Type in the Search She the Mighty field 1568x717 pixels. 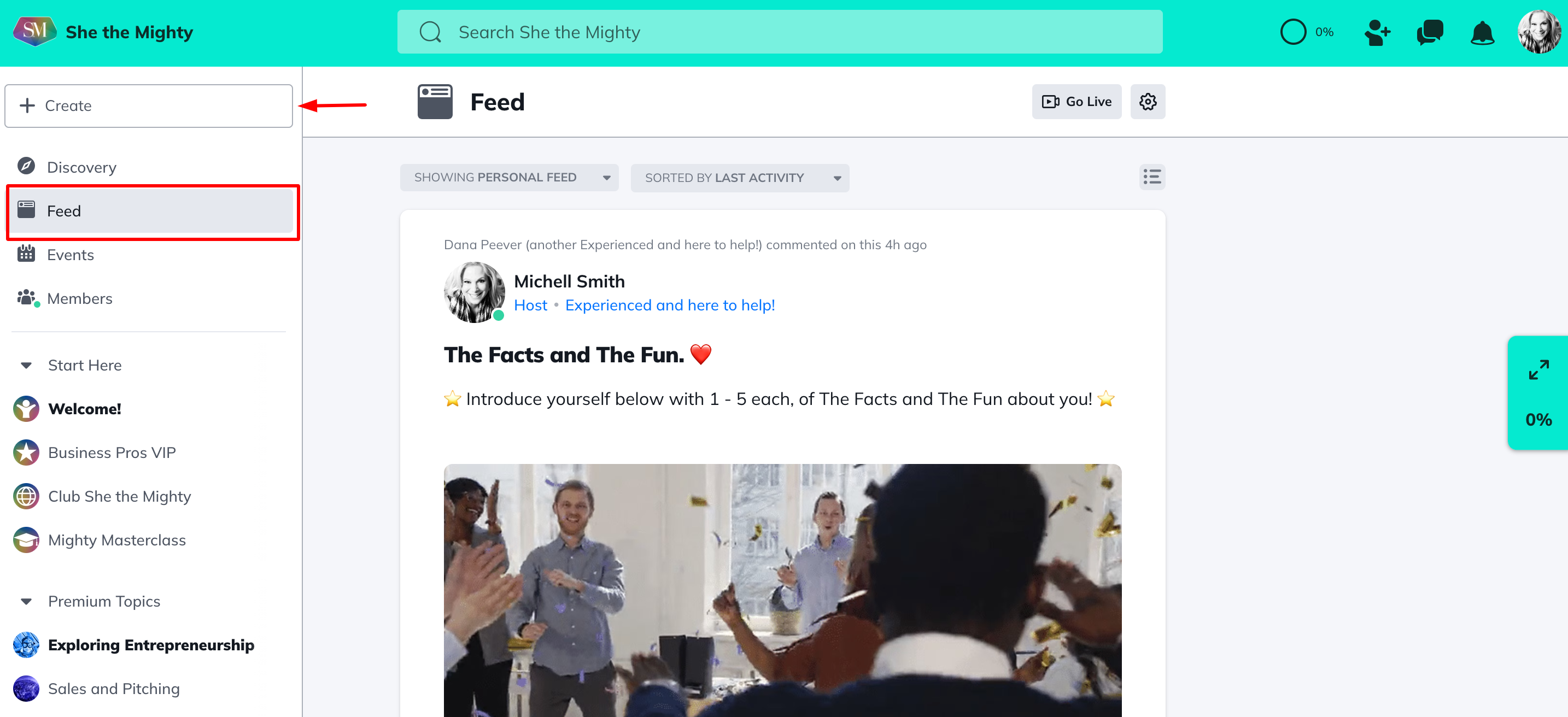coord(791,32)
